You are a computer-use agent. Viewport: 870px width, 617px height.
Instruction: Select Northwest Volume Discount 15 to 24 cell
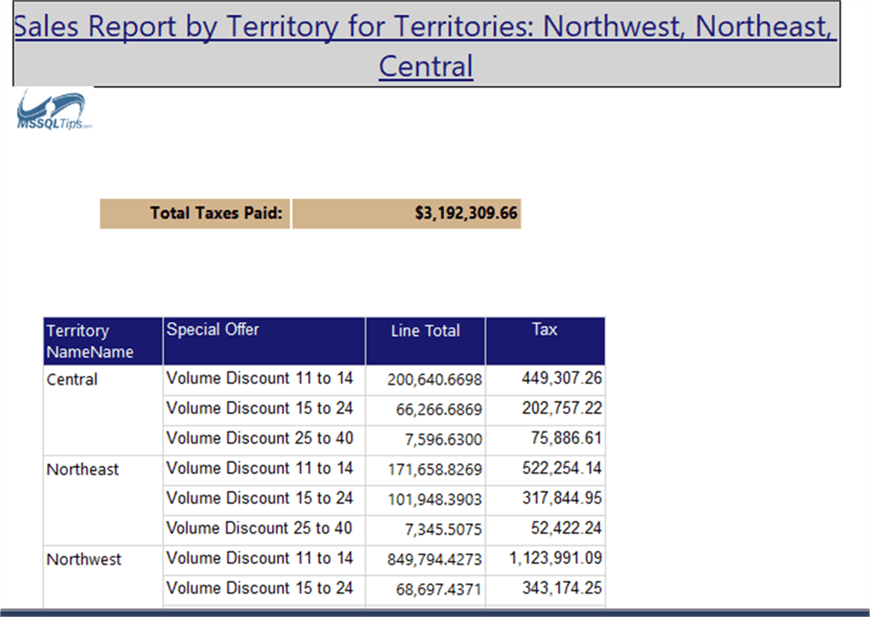pos(264,590)
